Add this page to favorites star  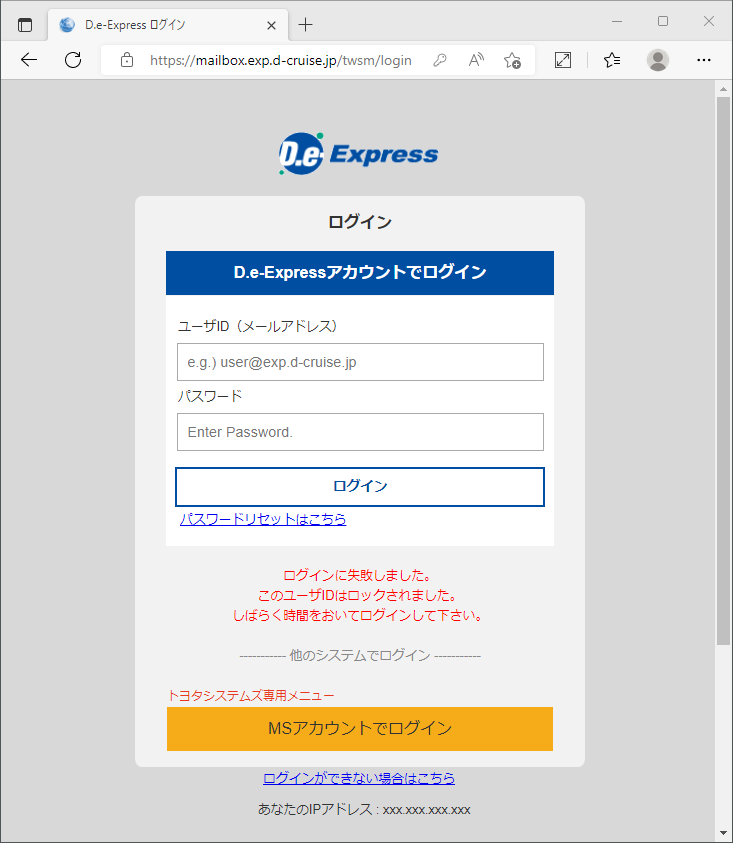click(x=512, y=60)
